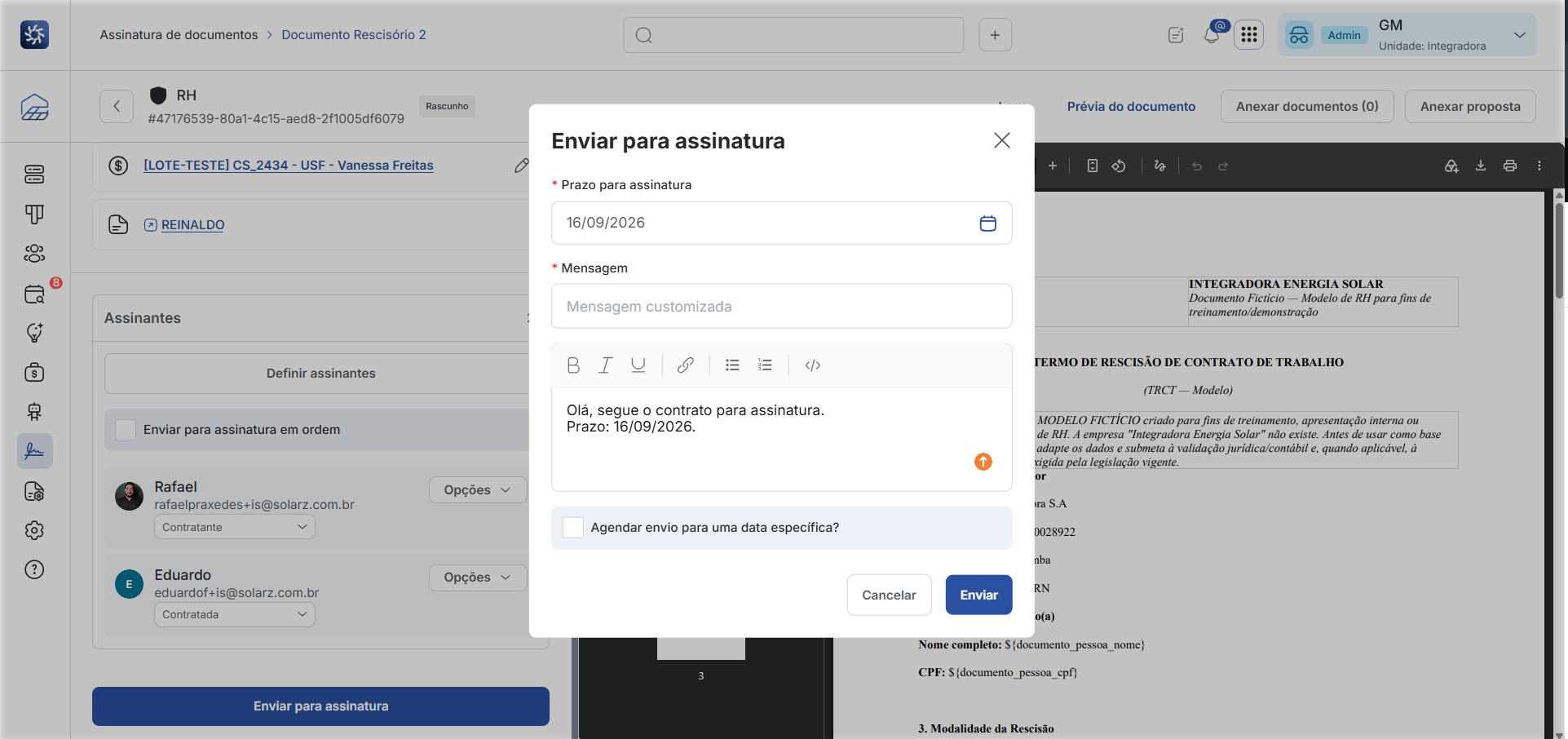1568x739 pixels.
Task: Go back using the left chevron button
Action: 117,106
